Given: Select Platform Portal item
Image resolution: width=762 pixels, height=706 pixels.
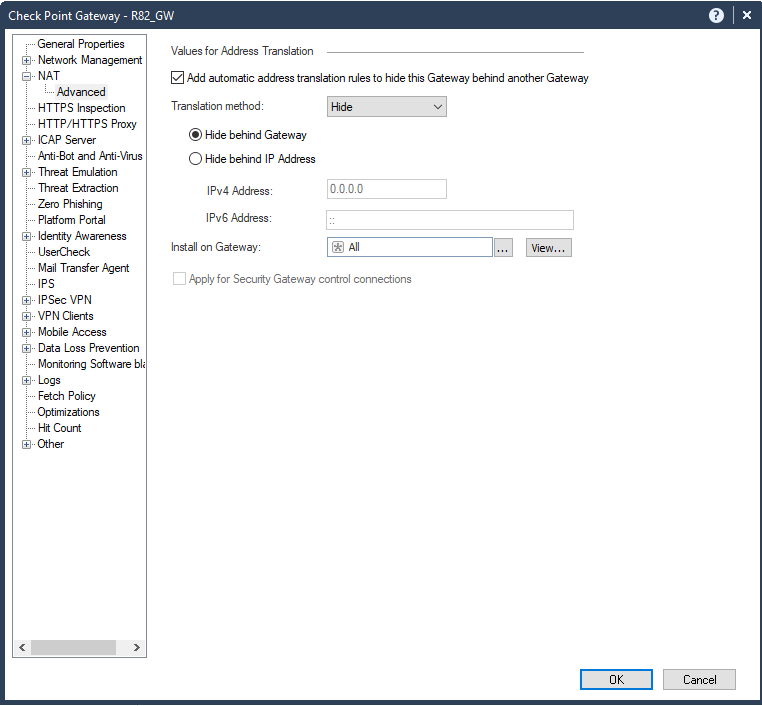Looking at the screenshot, I should tap(71, 220).
